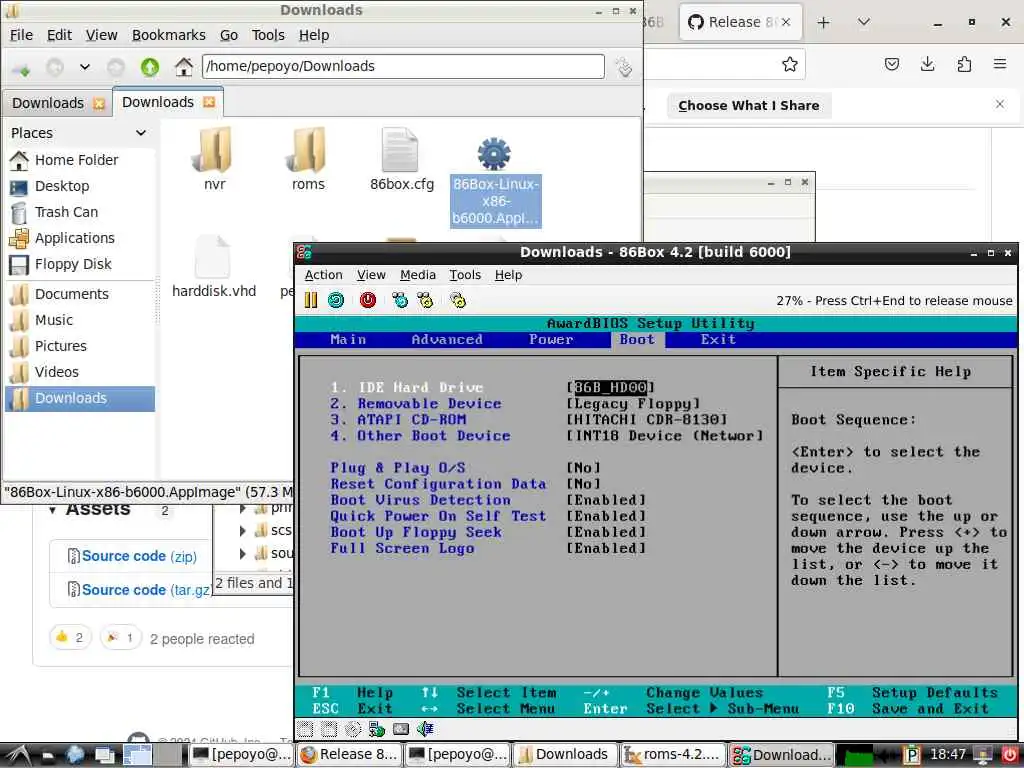The image size is (1024, 768).
Task: Open Applications in the Places sidebar
Action: (80, 238)
